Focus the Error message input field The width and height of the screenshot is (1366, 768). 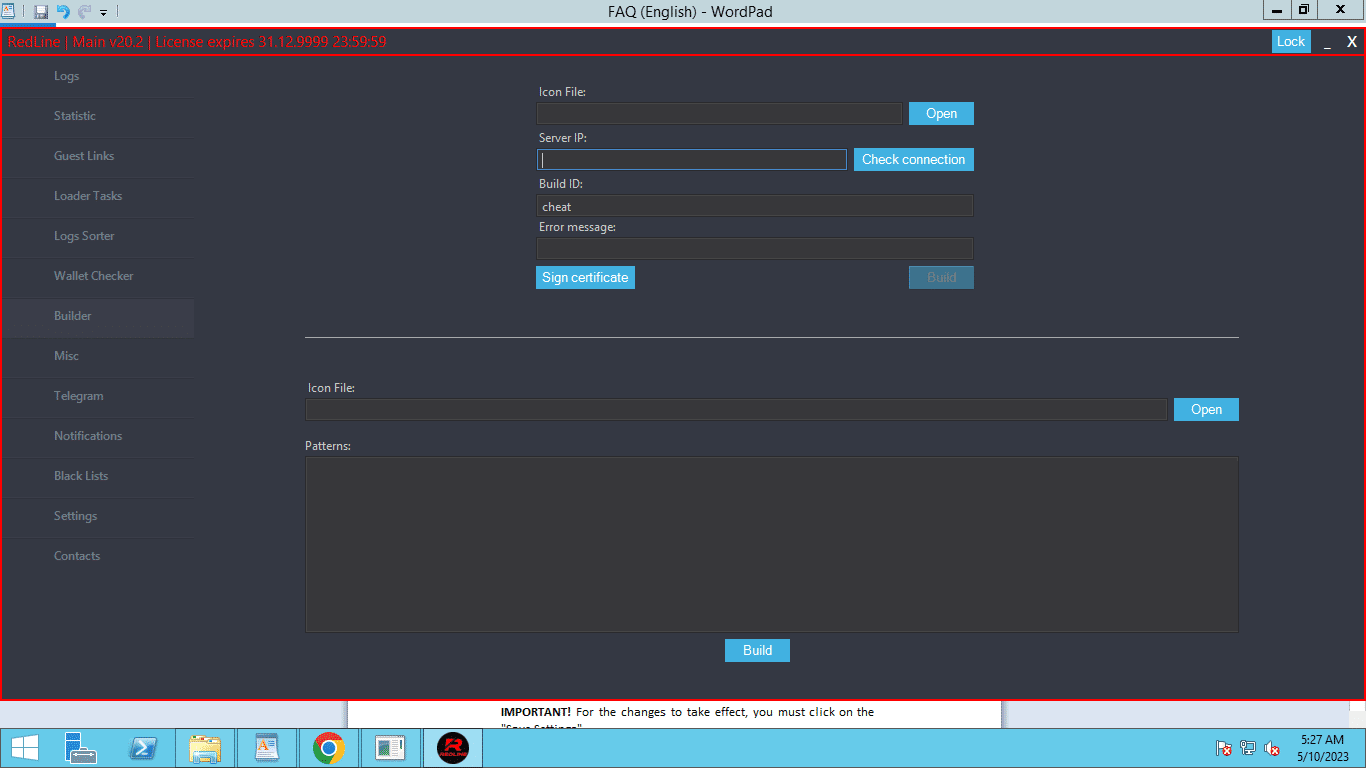click(755, 249)
